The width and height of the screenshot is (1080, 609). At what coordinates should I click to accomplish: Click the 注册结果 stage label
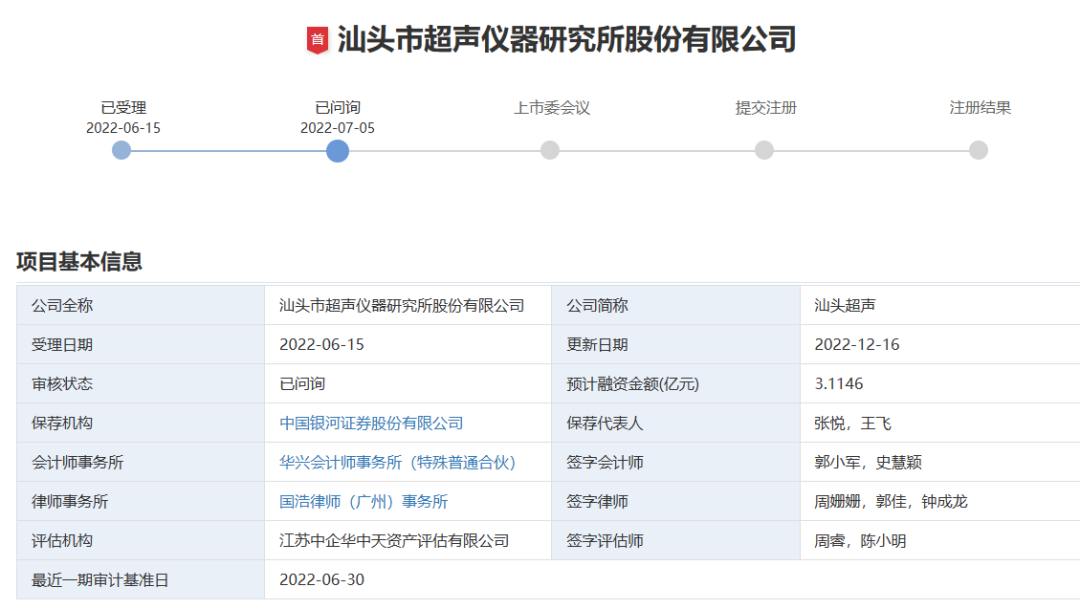980,107
